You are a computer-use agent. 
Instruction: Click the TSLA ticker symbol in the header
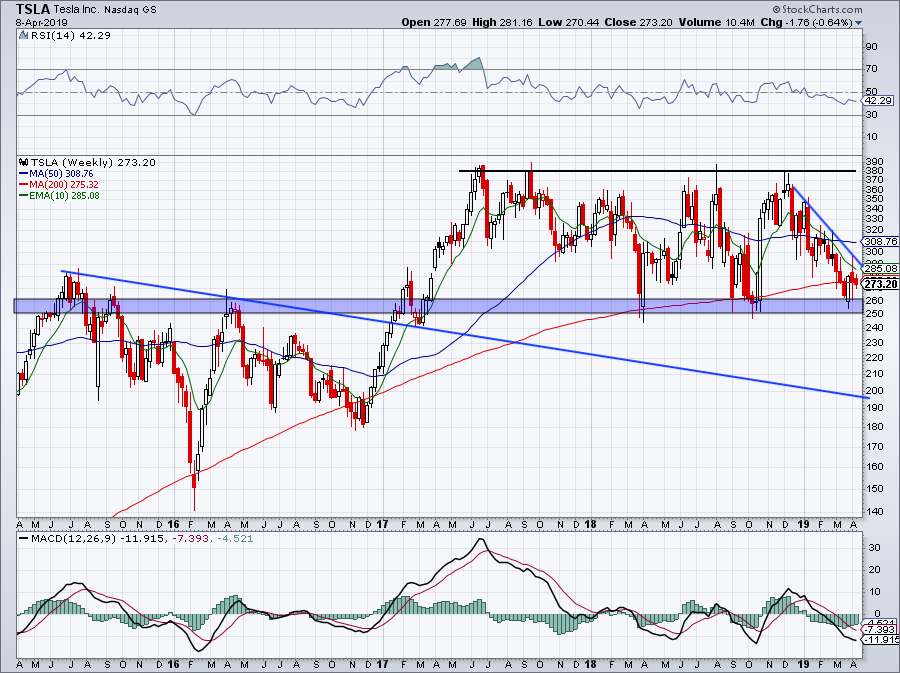click(33, 9)
